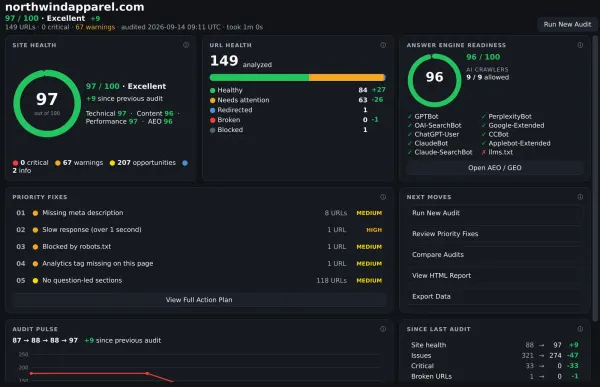The image size is (600, 387).
Task: Click the blue Redirected legend dot
Action: click(212, 110)
